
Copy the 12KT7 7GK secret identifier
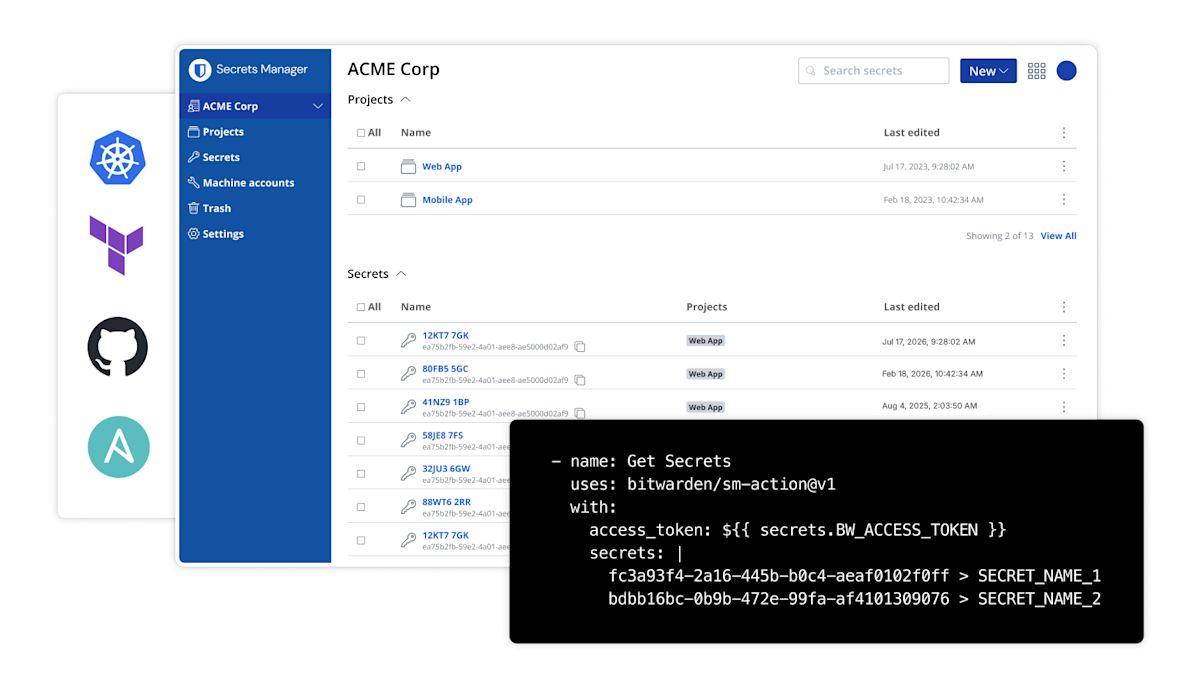tap(580, 346)
